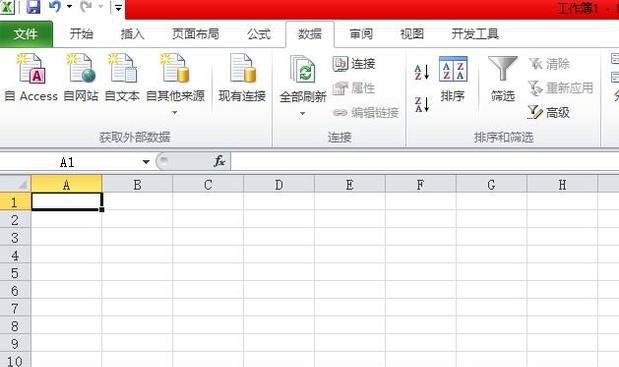Select column G header
The image size is (619, 367).
(x=491, y=184)
